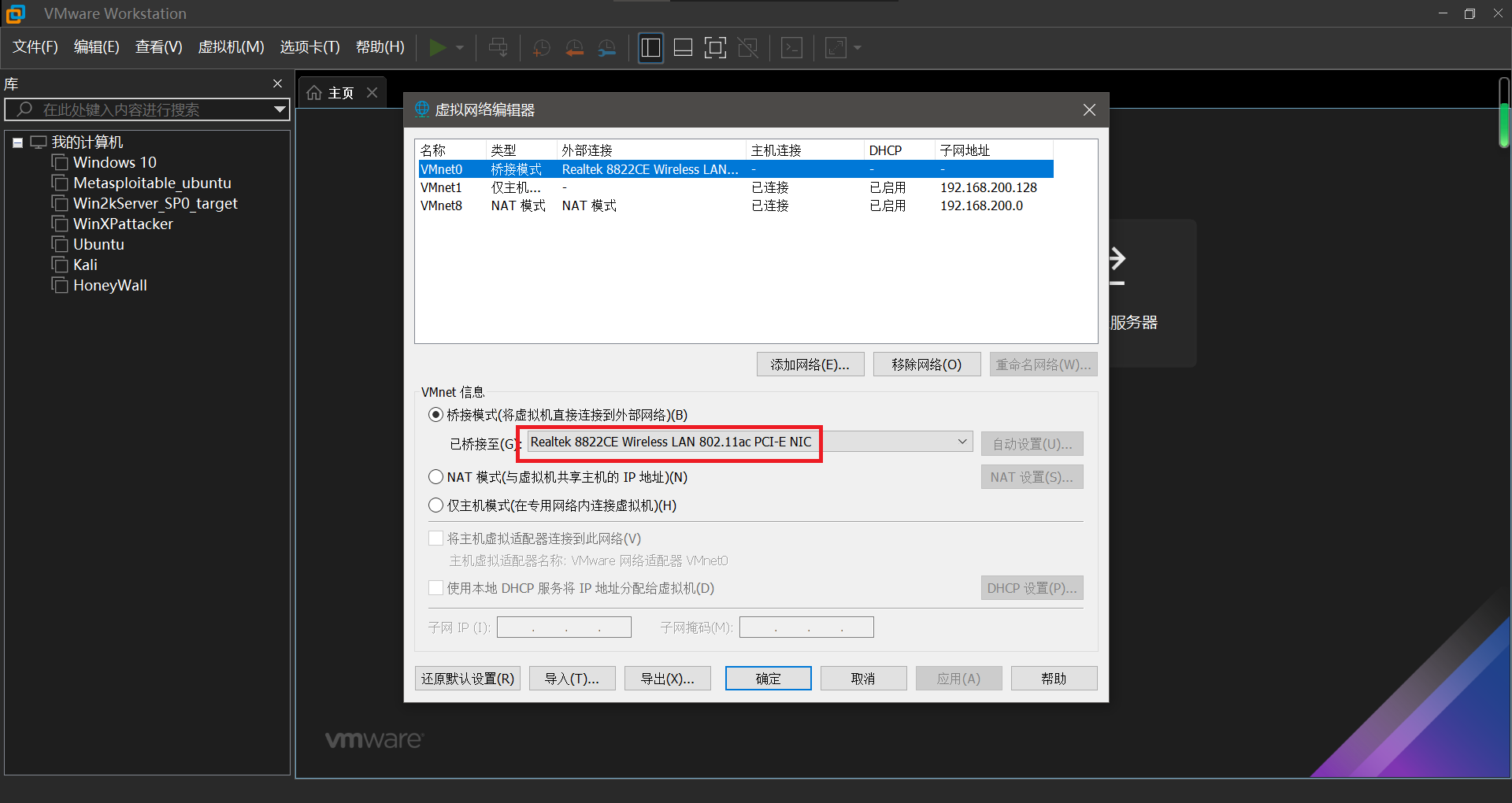Click the 移除网络(O) button
The image size is (1512, 803).
[x=927, y=364]
